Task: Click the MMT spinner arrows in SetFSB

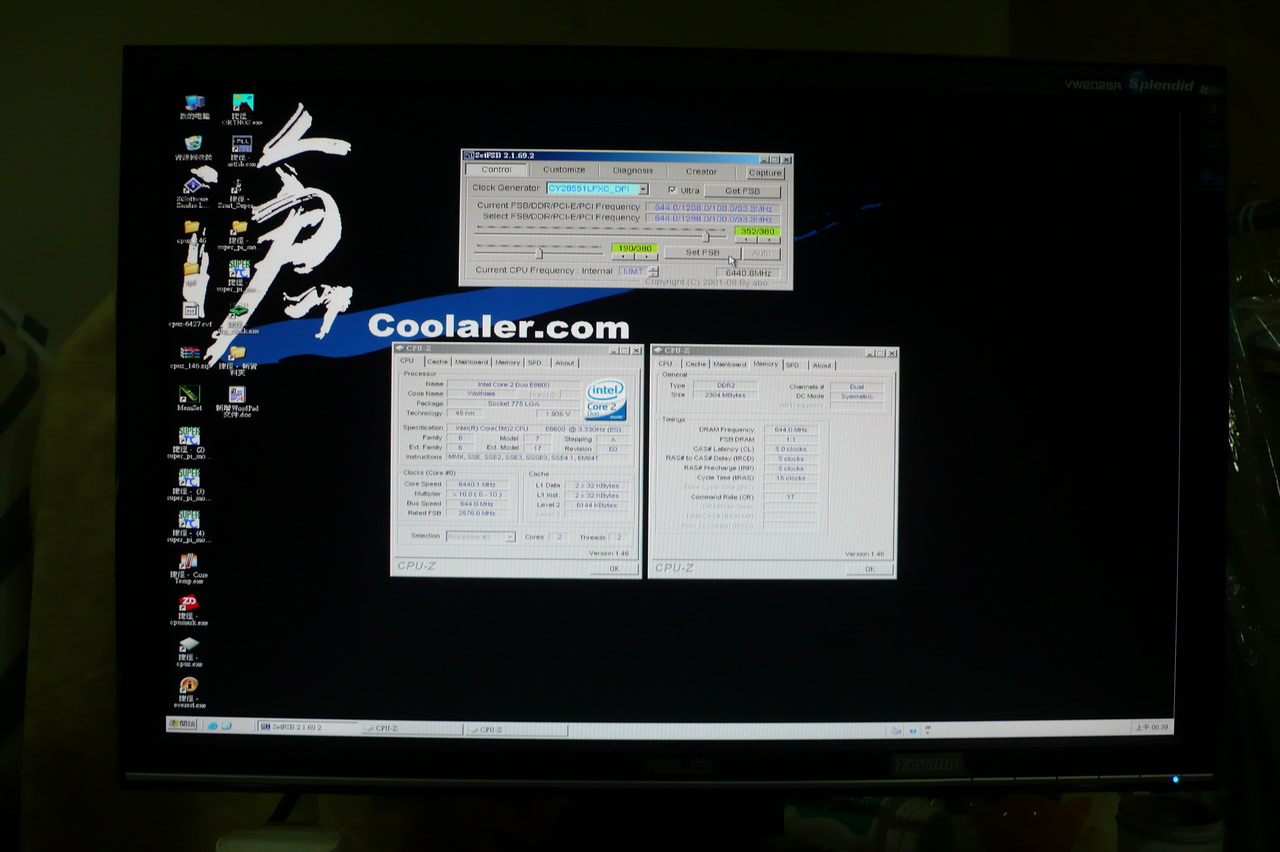Action: point(653,271)
